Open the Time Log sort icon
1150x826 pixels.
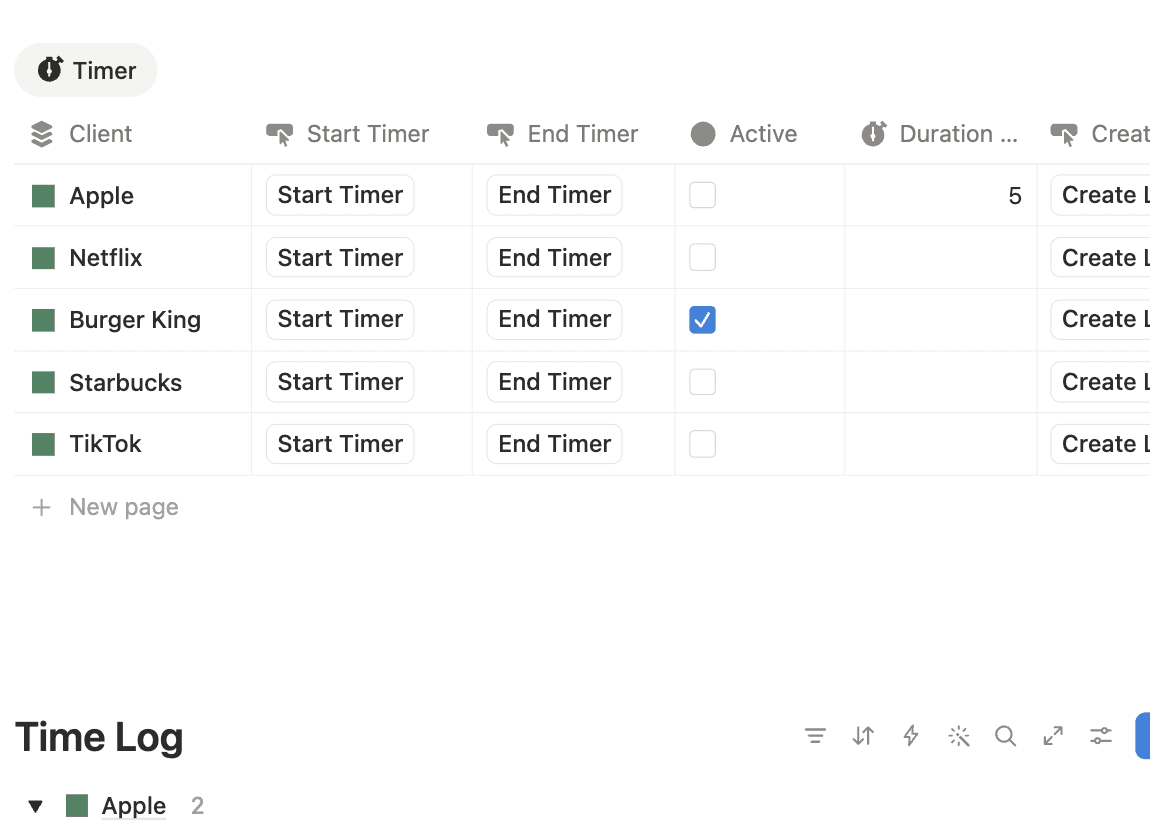863,735
